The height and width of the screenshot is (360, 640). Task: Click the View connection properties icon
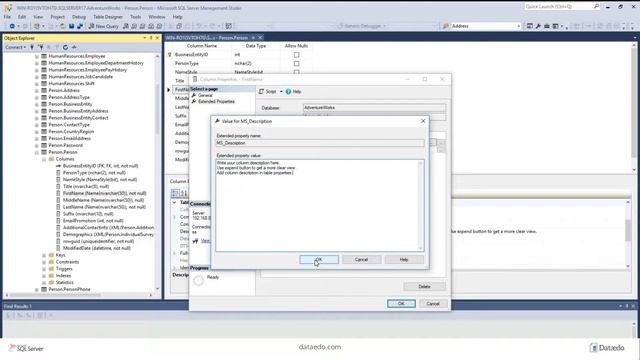point(196,241)
